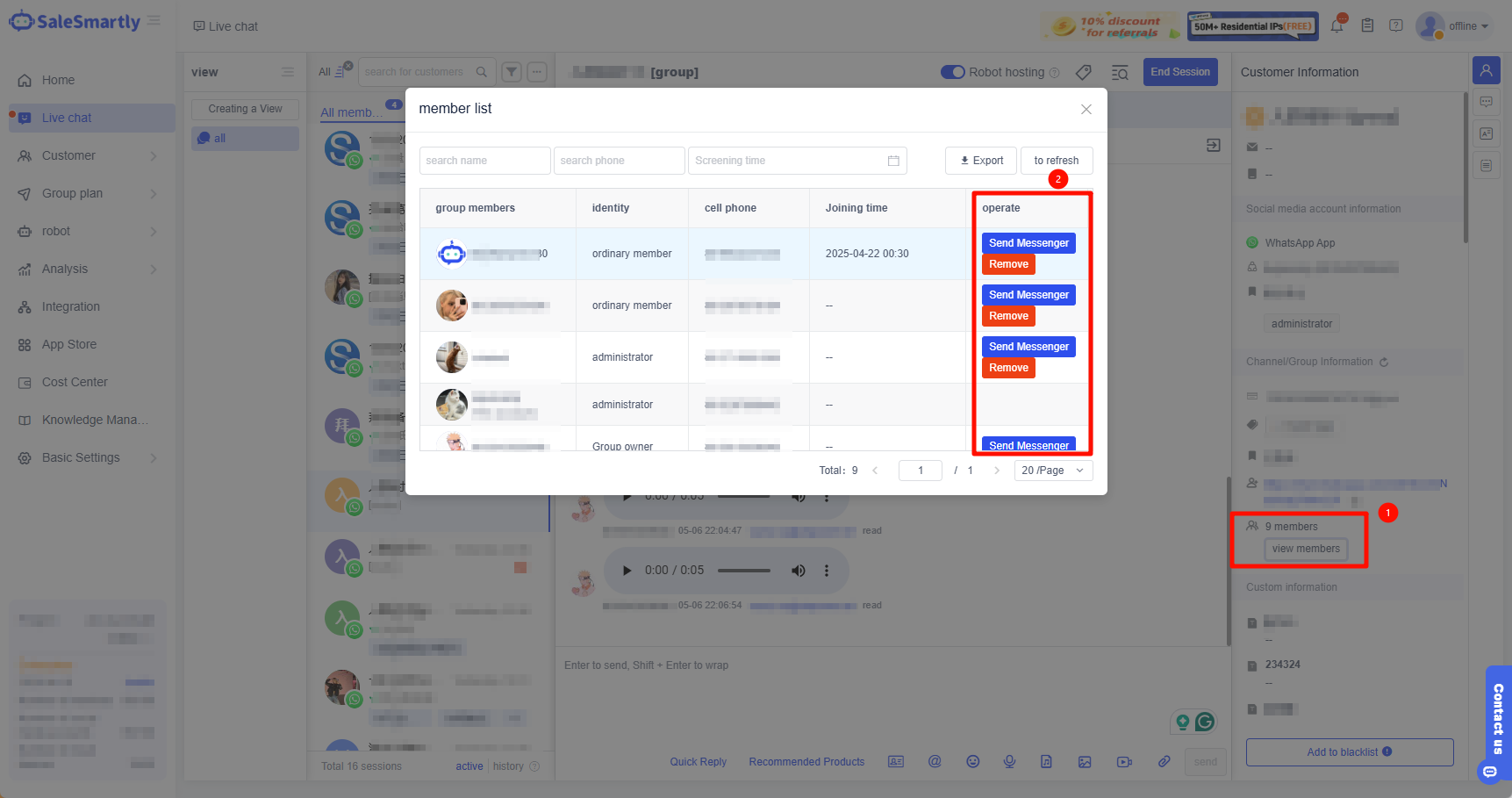Viewport: 1512px width, 798px height.
Task: Open the Customer Information person icon on right rail
Action: coord(1487,70)
